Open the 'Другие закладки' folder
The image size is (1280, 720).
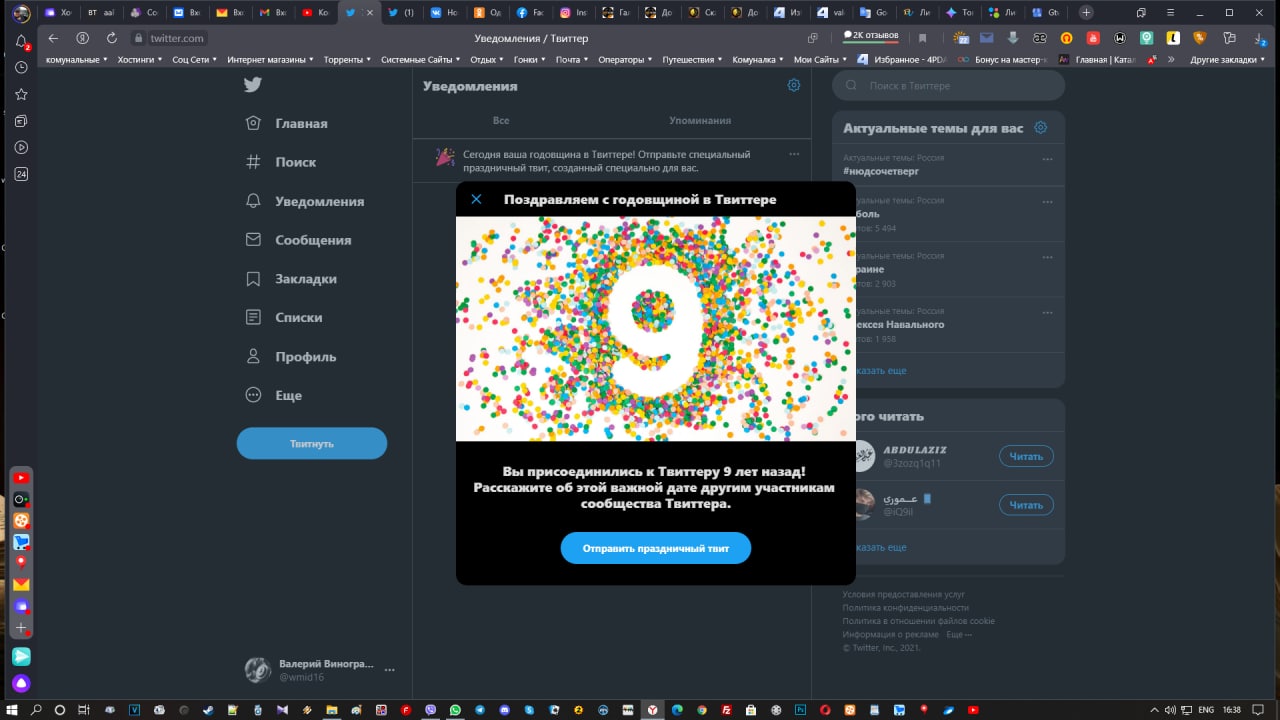(1228, 60)
